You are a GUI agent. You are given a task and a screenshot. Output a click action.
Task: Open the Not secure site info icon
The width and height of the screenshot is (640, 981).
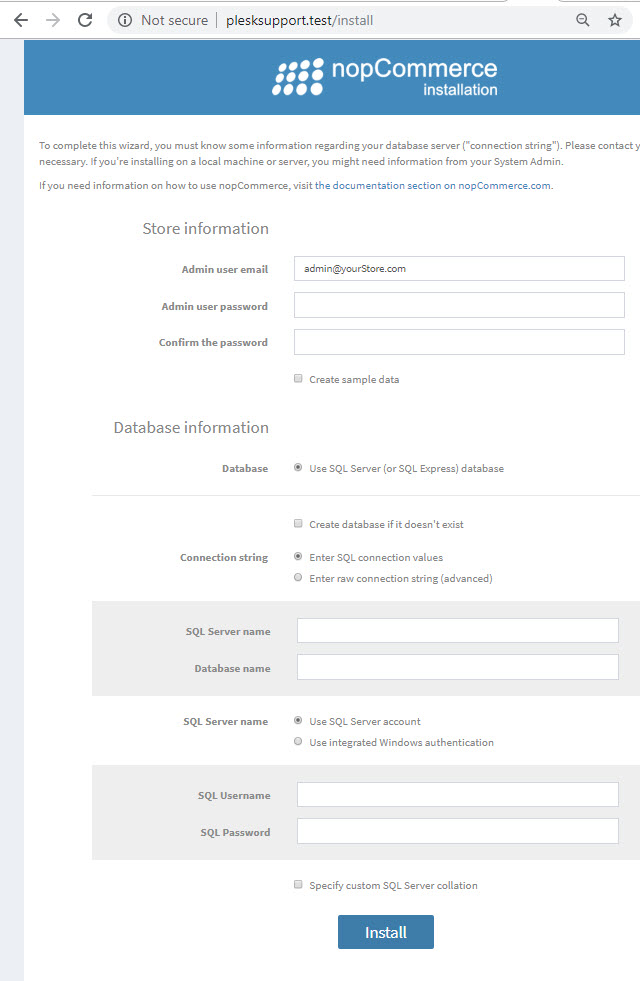click(125, 21)
